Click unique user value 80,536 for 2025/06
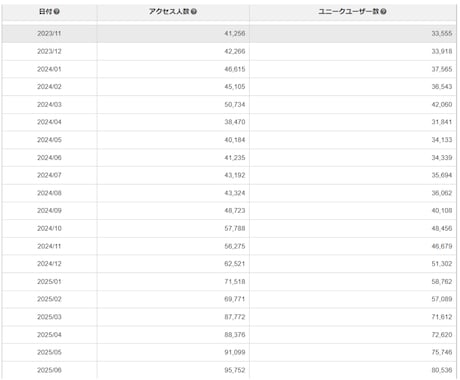Image resolution: width=460 pixels, height=380 pixels. [442, 370]
